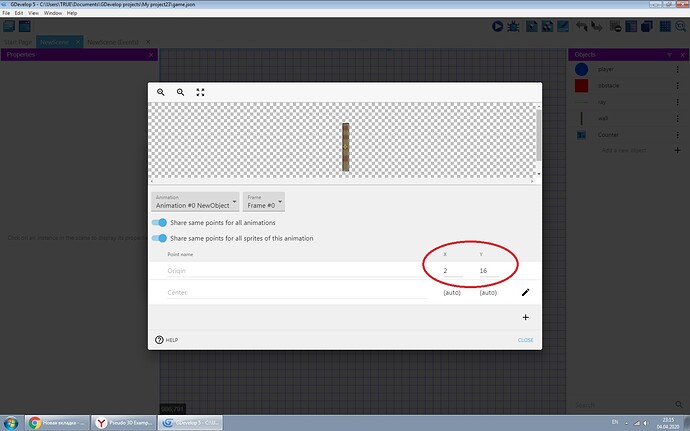Redo the last change

597,26
